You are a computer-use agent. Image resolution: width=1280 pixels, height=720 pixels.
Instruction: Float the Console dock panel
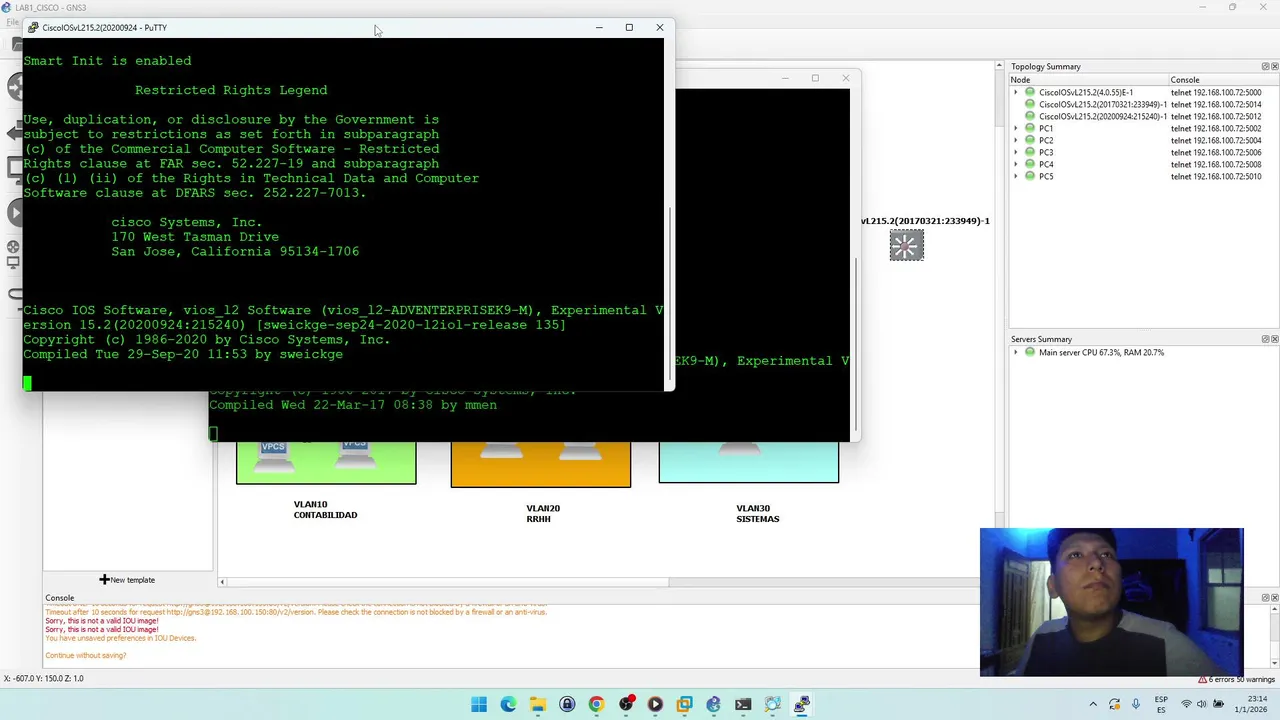[1265, 598]
